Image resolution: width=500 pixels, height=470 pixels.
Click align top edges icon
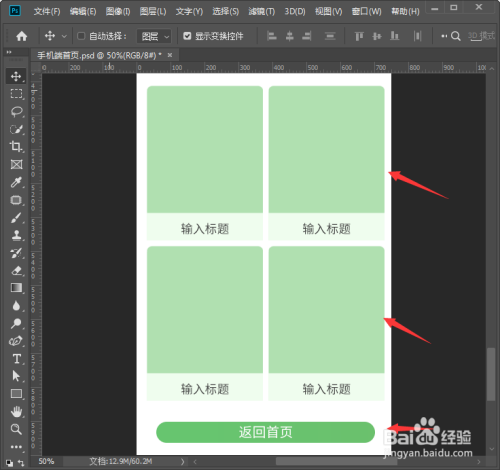pyautogui.click(x=359, y=36)
